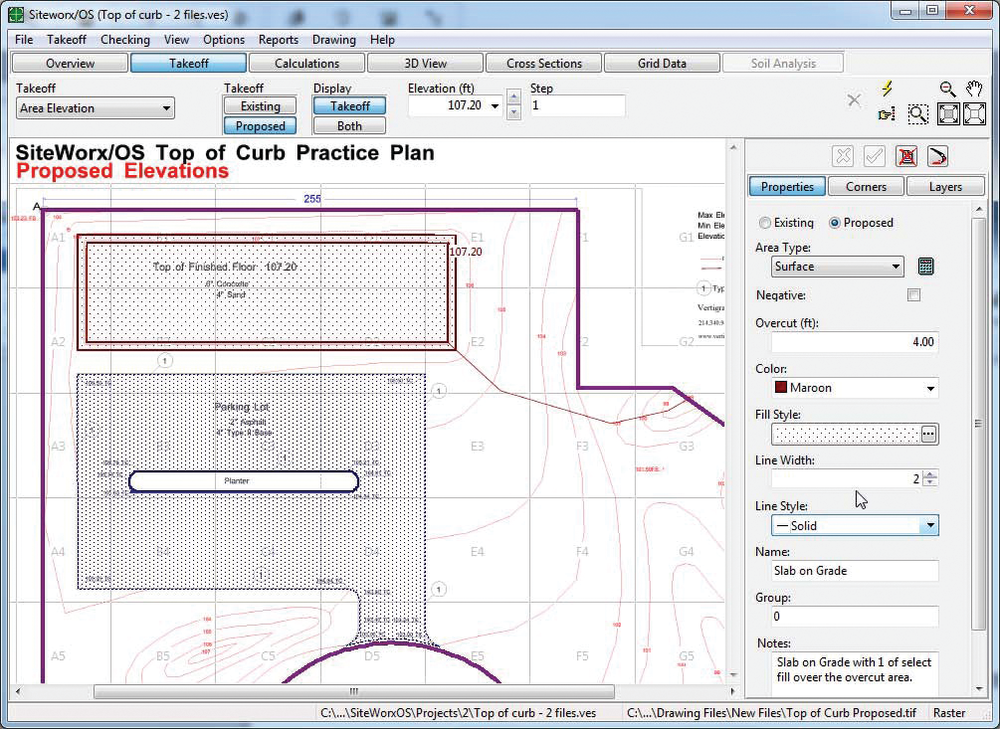Open the calculator icon beside Area Type
Screen dimensions: 1000x729
tap(925, 266)
